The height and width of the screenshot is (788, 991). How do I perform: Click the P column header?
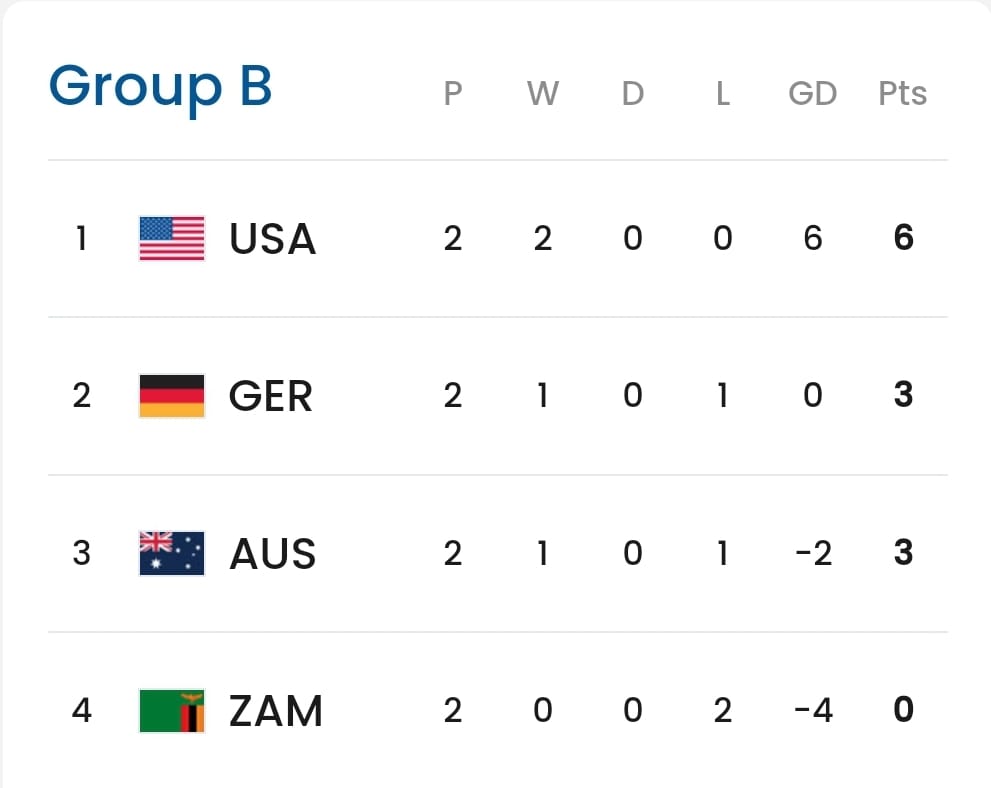coord(453,94)
